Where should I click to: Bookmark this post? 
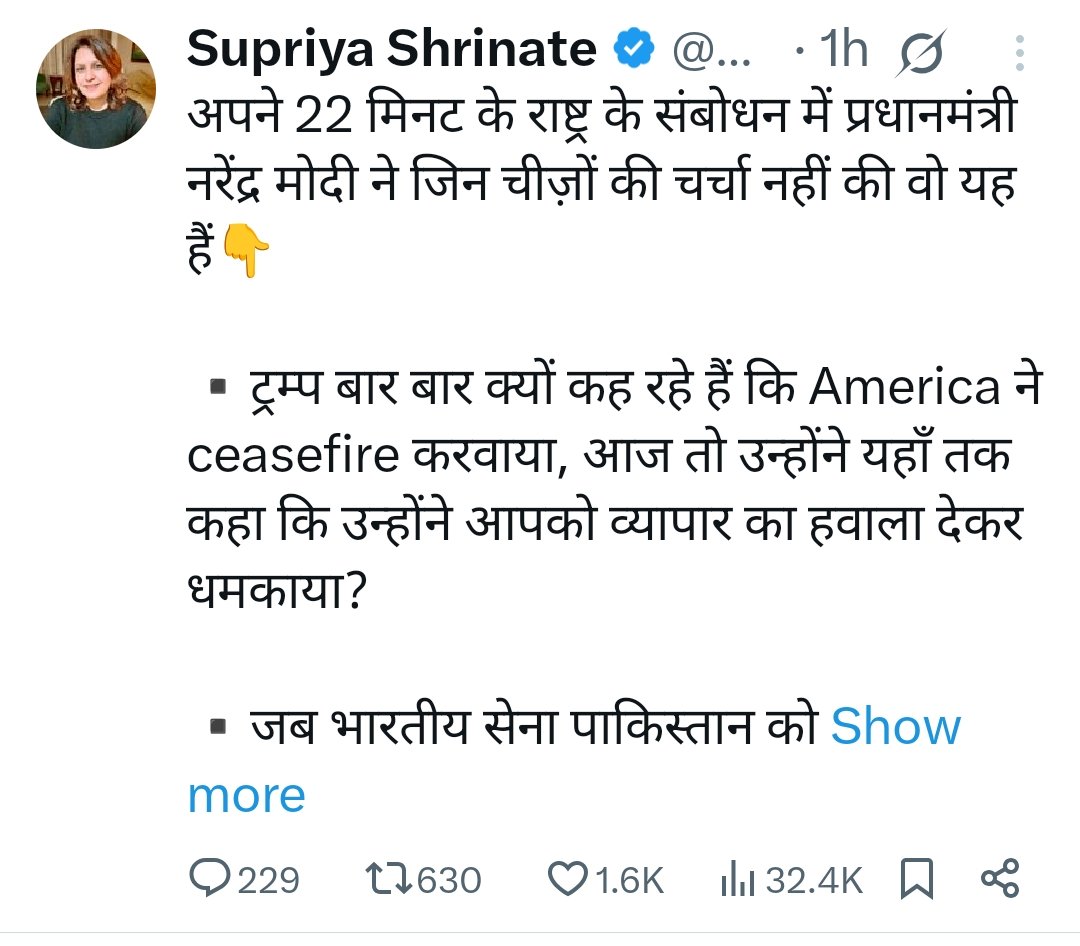[916, 880]
